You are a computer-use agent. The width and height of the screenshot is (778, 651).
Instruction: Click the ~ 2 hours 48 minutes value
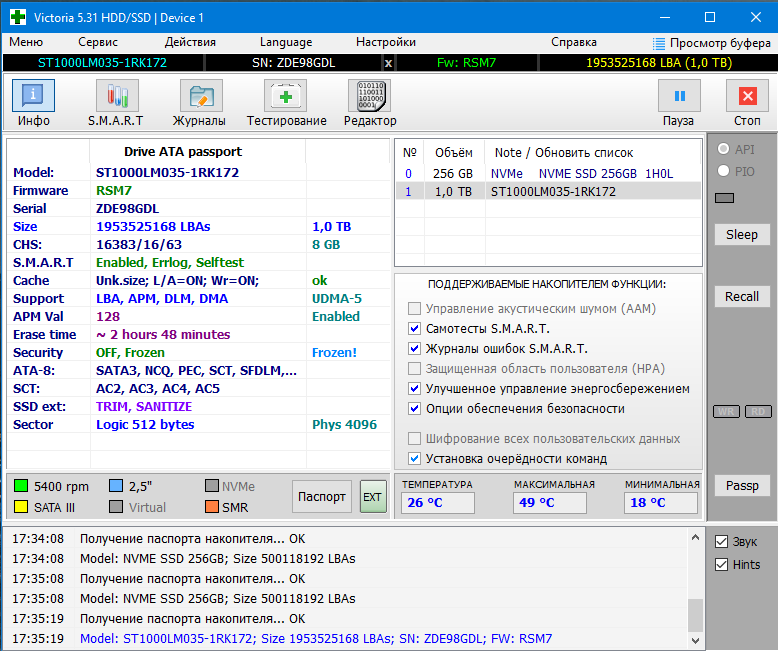coord(163,334)
